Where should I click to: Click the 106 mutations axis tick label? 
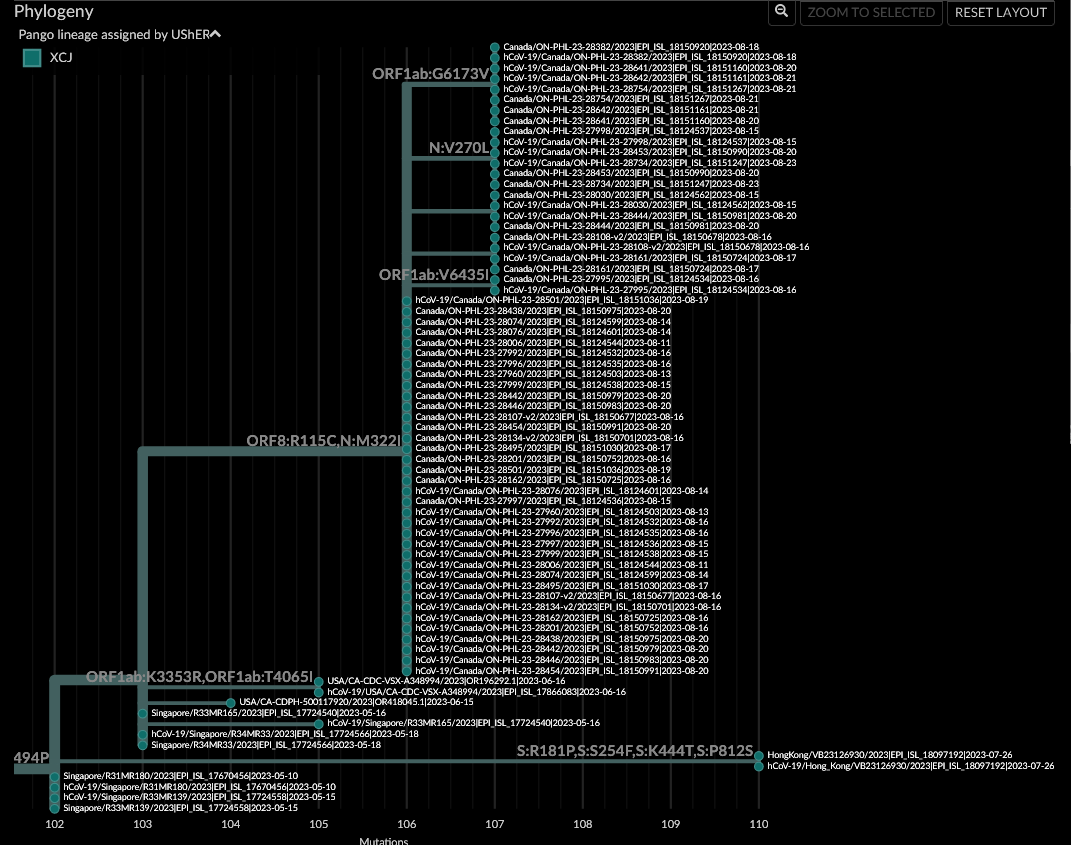(407, 825)
